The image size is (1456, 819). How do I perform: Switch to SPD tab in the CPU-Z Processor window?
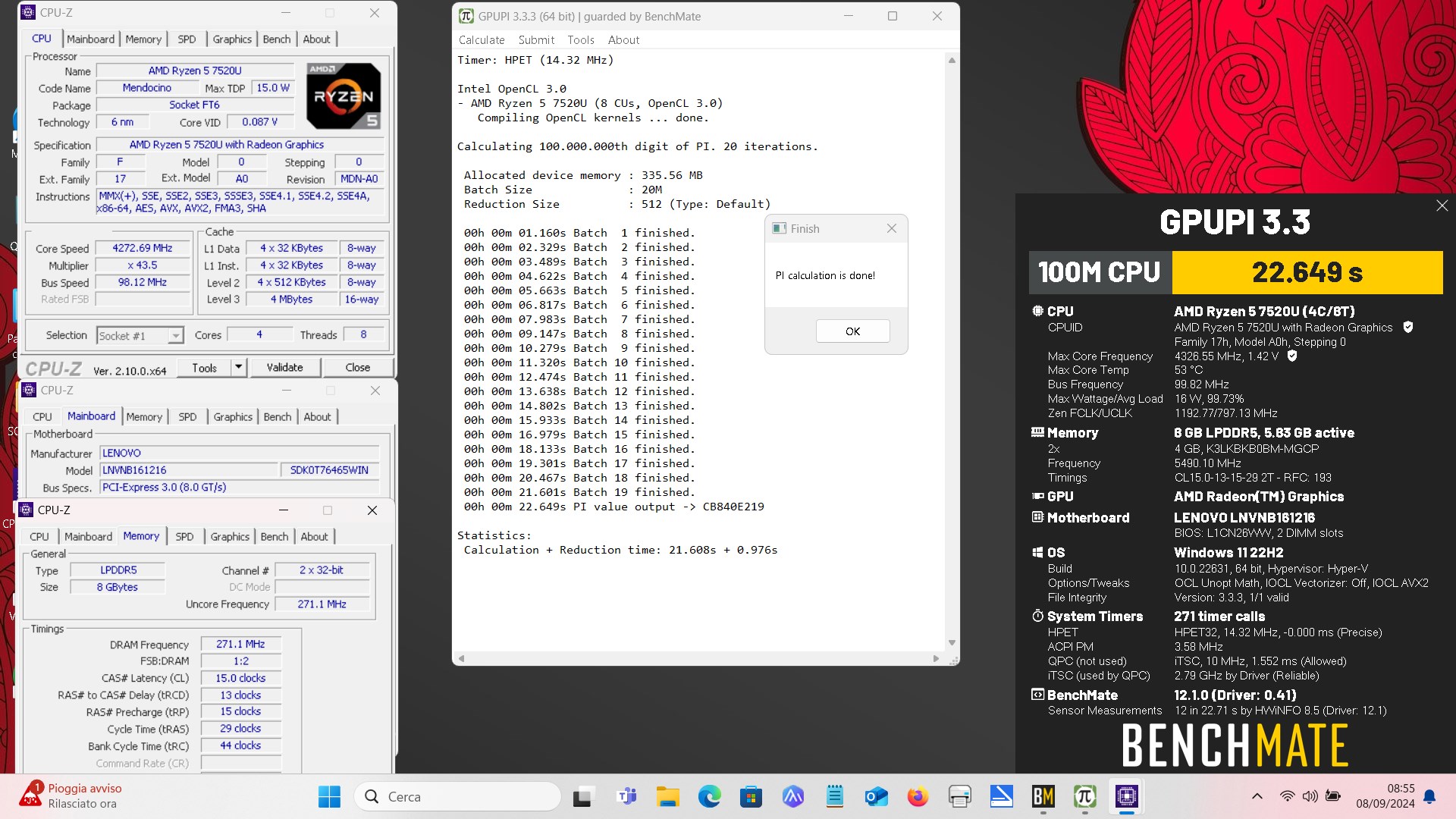pyautogui.click(x=187, y=39)
